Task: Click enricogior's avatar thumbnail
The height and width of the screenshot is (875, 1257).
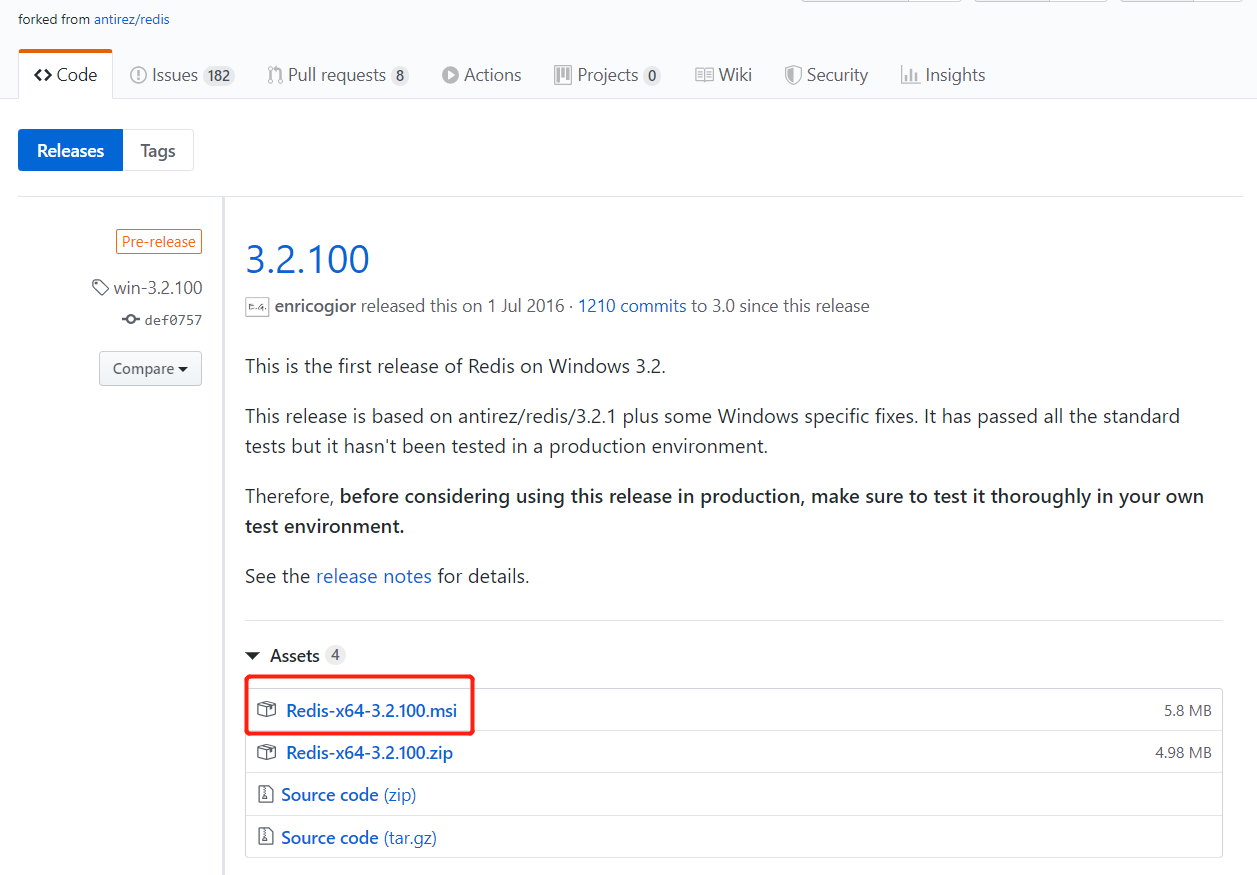Action: 257,307
